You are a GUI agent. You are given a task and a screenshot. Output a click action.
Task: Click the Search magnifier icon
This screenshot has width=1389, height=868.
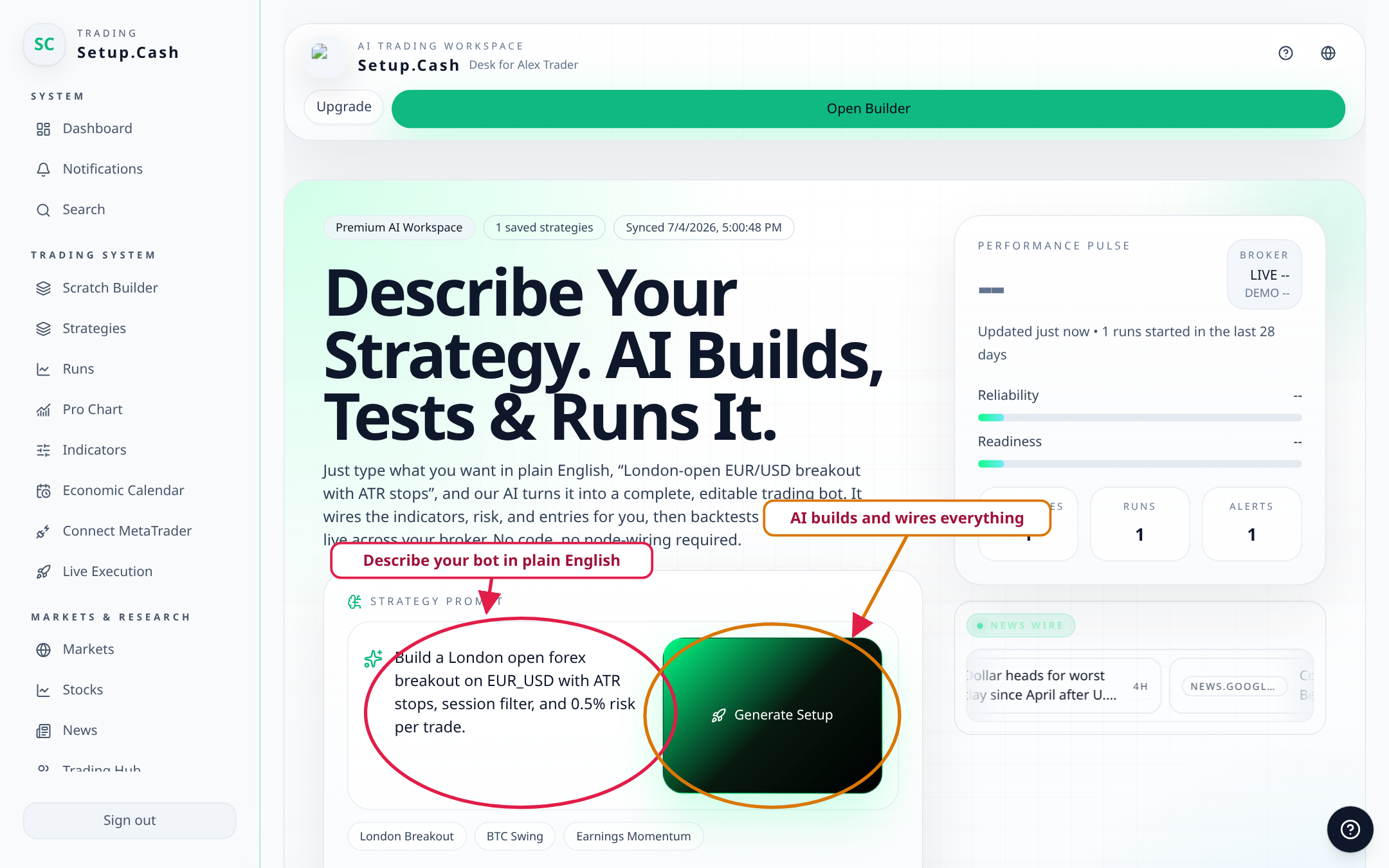43,210
